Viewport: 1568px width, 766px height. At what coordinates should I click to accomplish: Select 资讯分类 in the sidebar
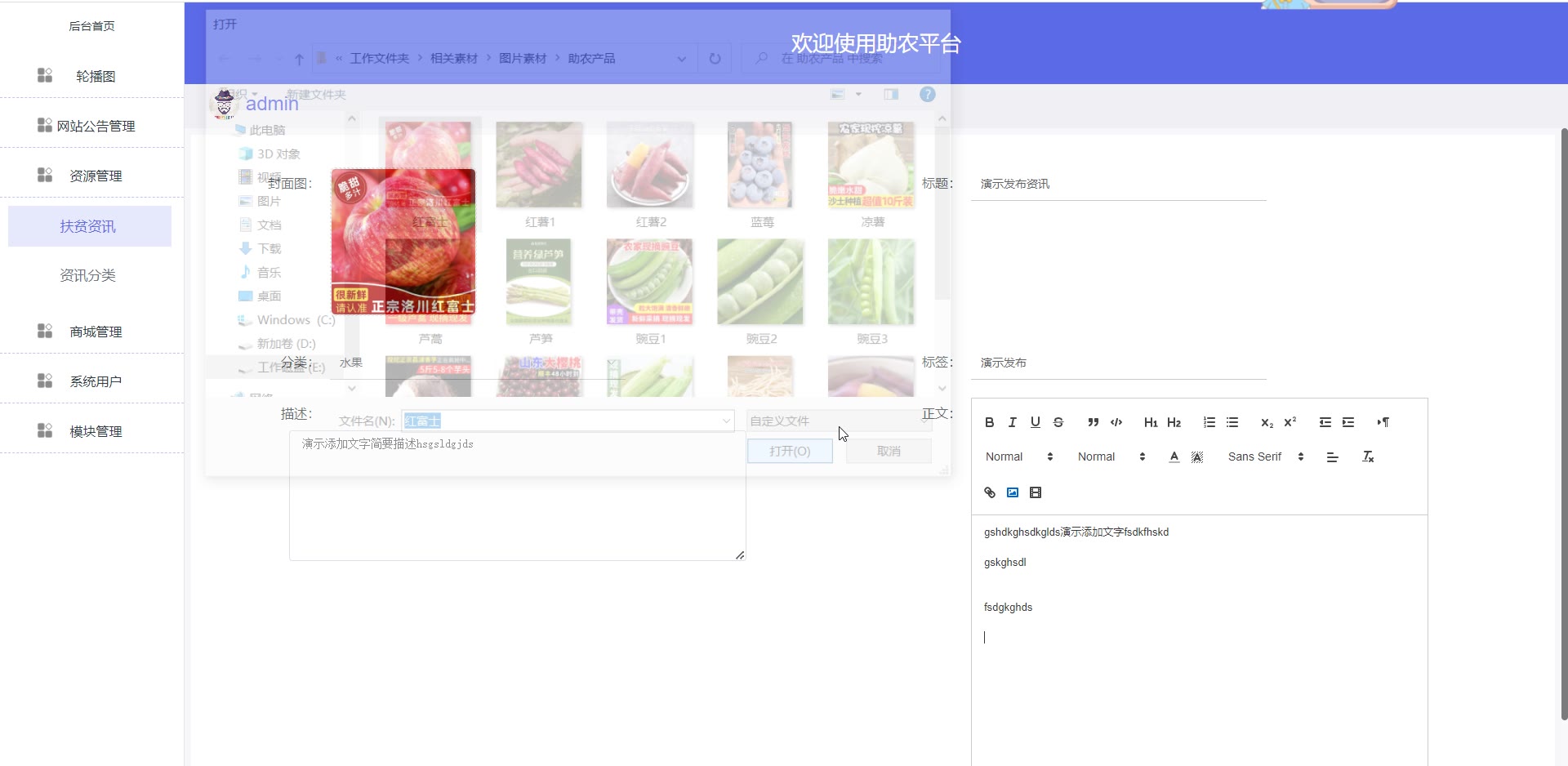coord(89,275)
